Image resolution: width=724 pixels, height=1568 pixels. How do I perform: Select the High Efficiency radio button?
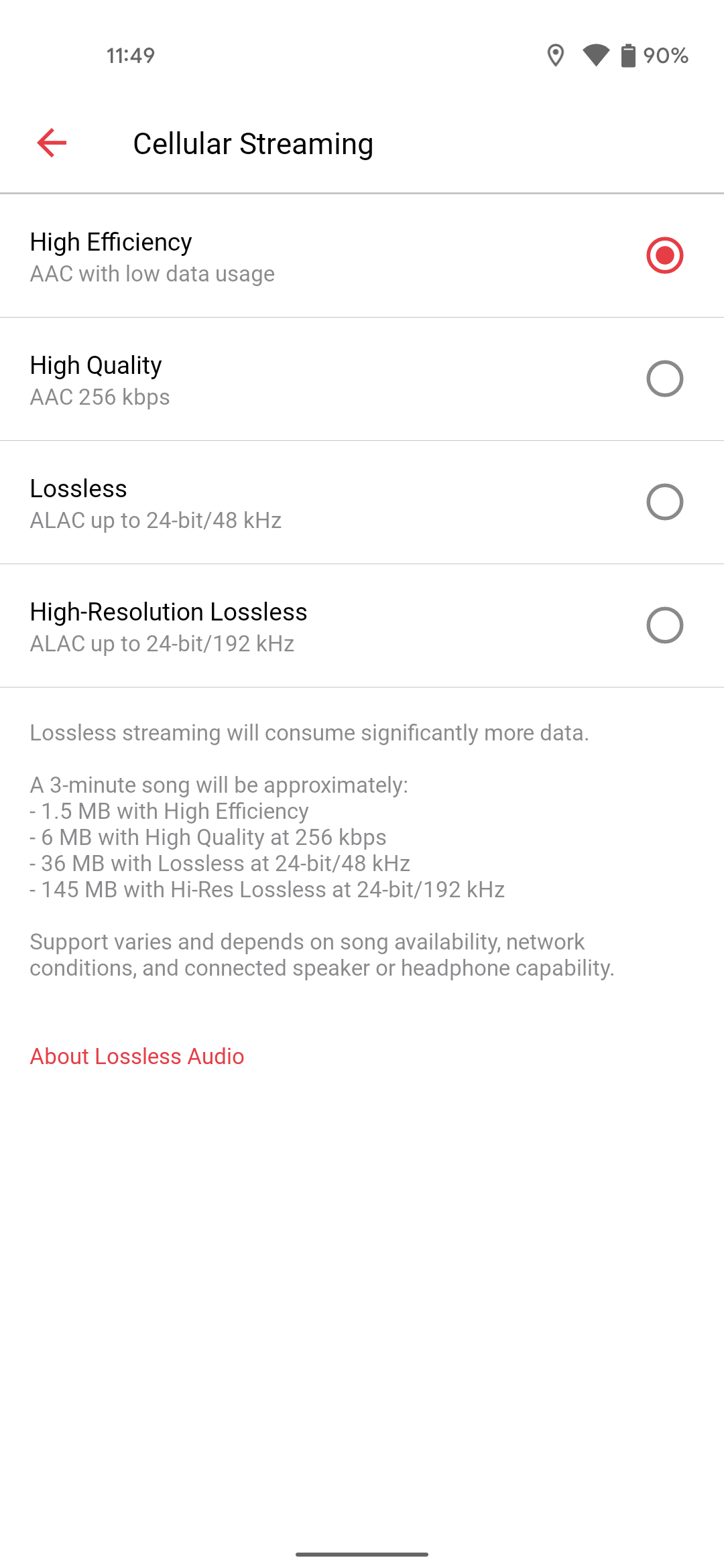coord(664,255)
